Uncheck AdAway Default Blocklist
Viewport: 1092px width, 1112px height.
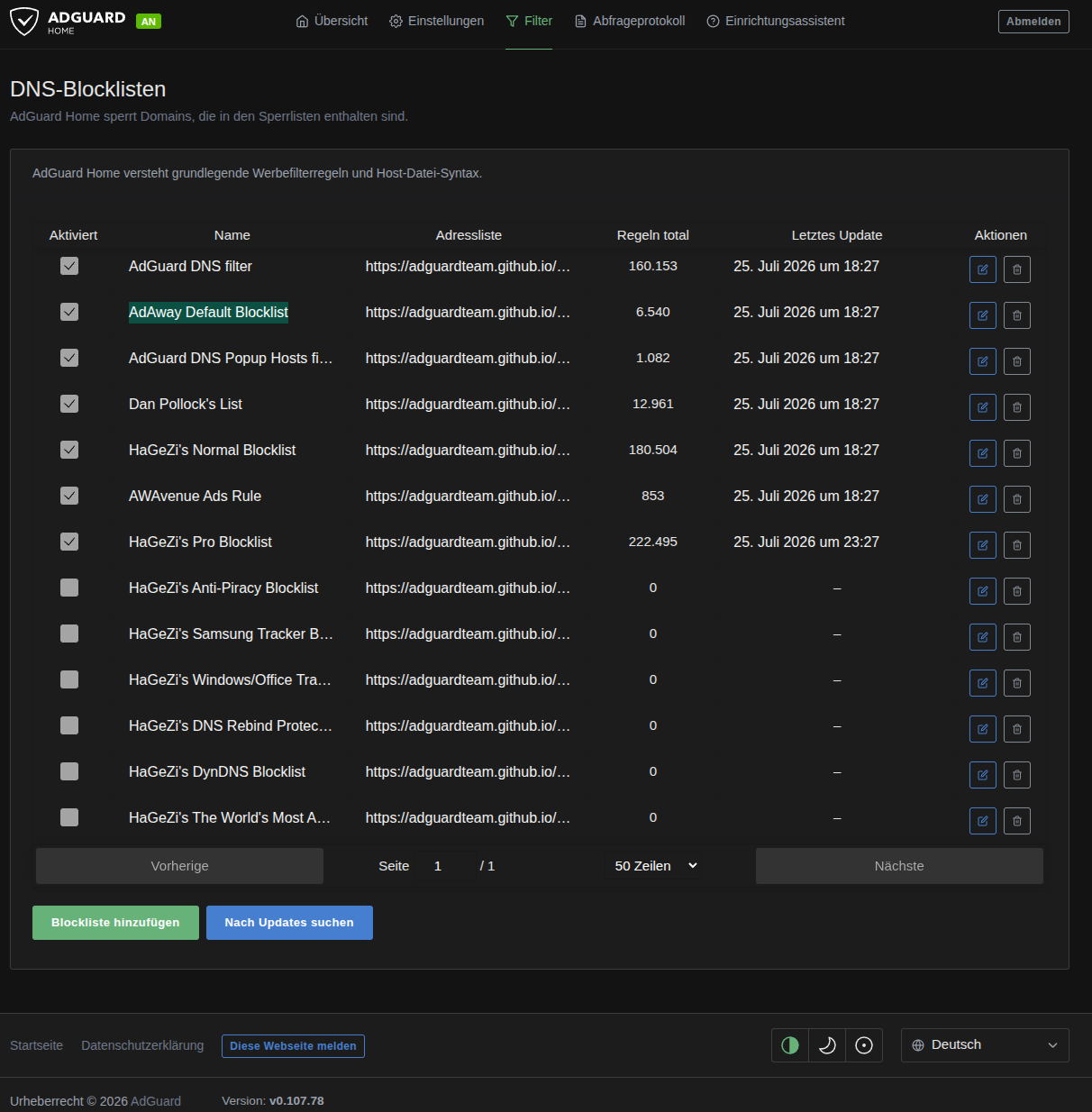point(69,312)
